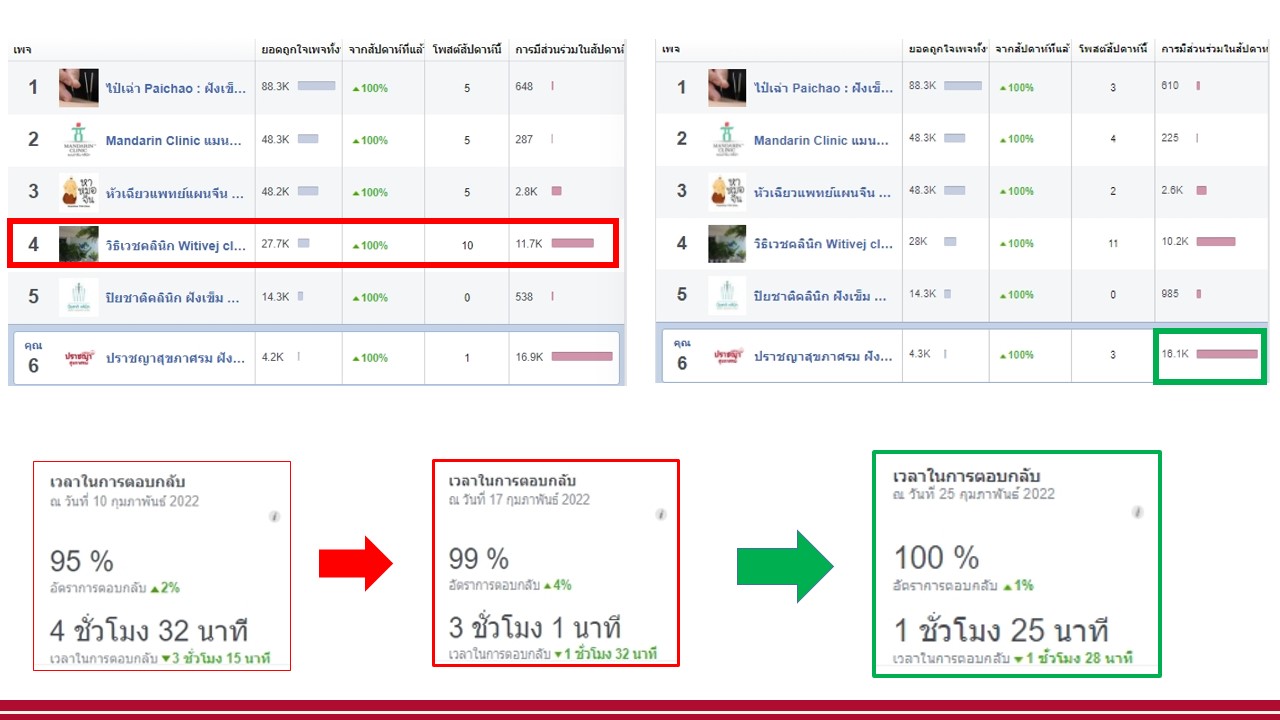Screen dimensions: 1280x720
Task: Click ปิยชาติคลินิก logo in right table
Action: [x=727, y=295]
